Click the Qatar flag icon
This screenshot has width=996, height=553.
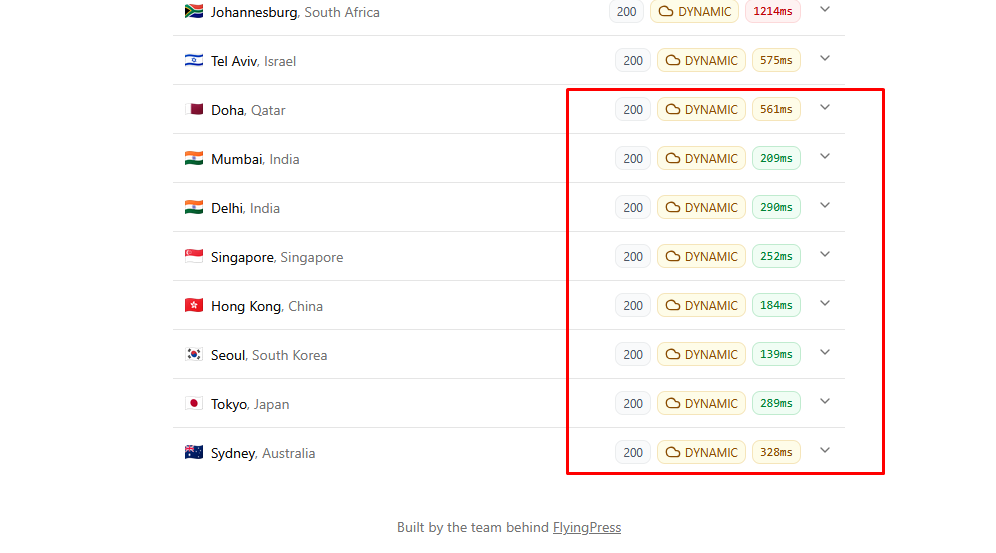point(194,109)
